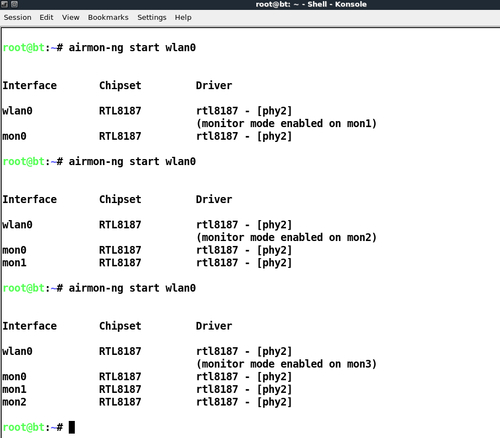Open the View menu
500x438 pixels.
pyautogui.click(x=71, y=17)
